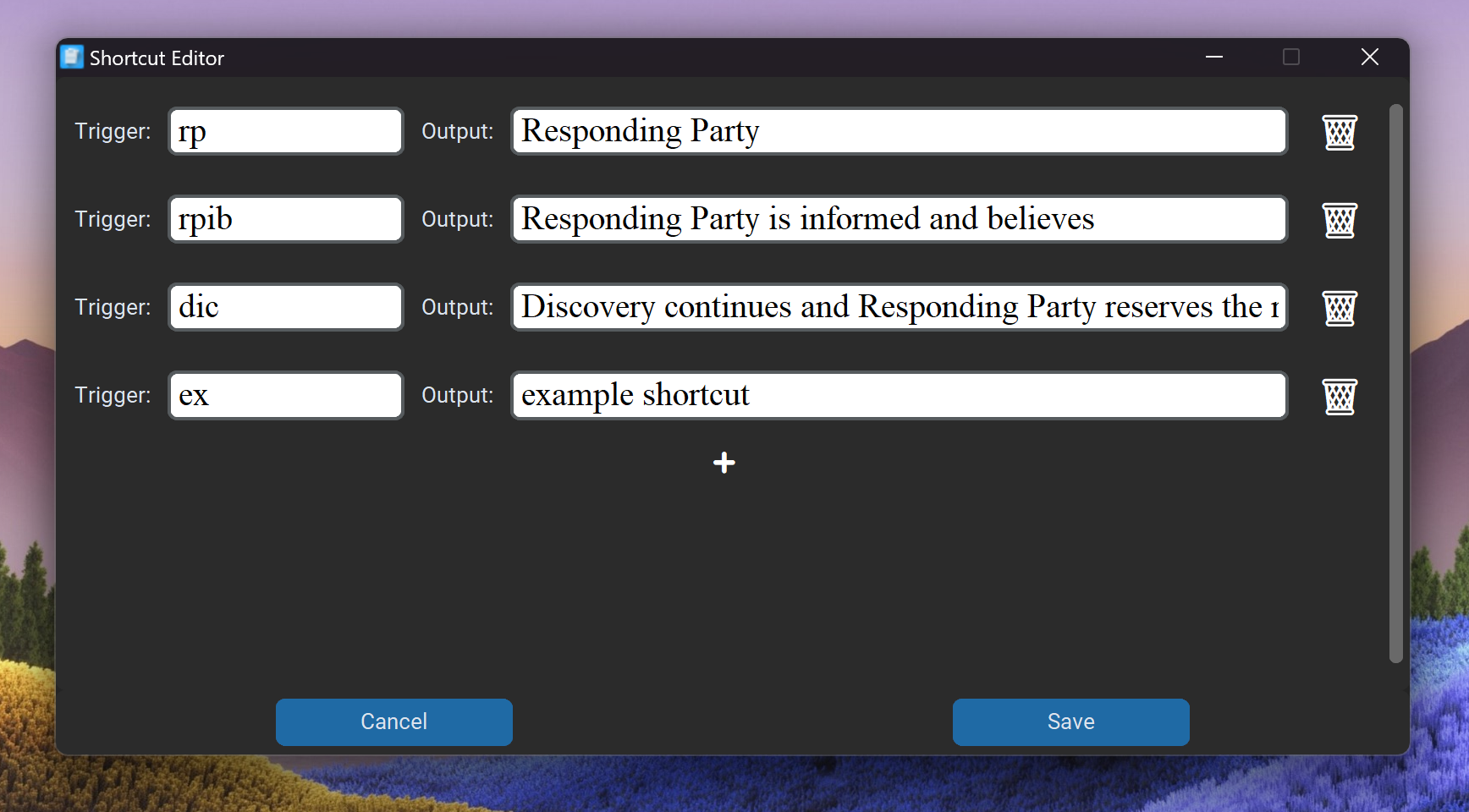Image resolution: width=1469 pixels, height=812 pixels.
Task: Minimize the Shortcut Editor window
Action: (1214, 58)
